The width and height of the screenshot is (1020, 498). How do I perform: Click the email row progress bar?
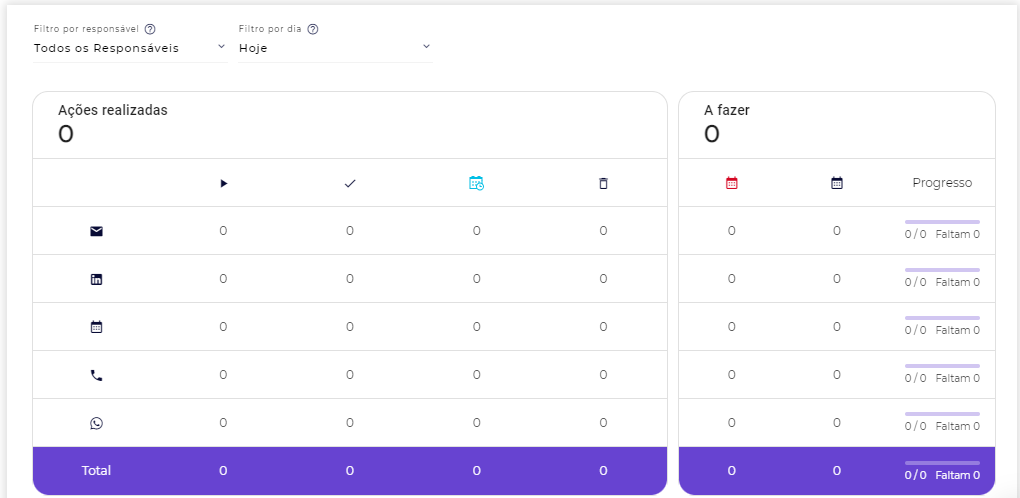pos(942,222)
